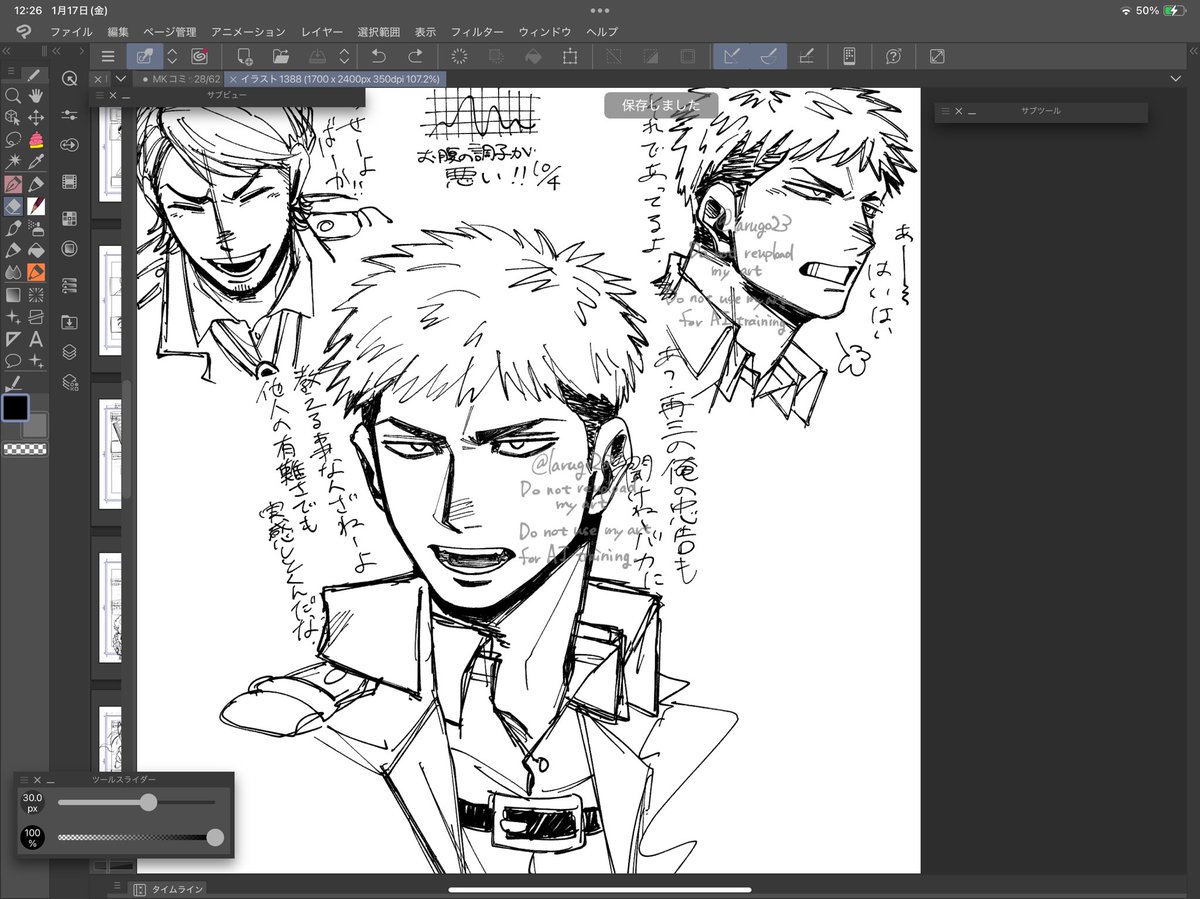
Task: Click the full screen diagonal arrow icon
Action: (x=937, y=56)
